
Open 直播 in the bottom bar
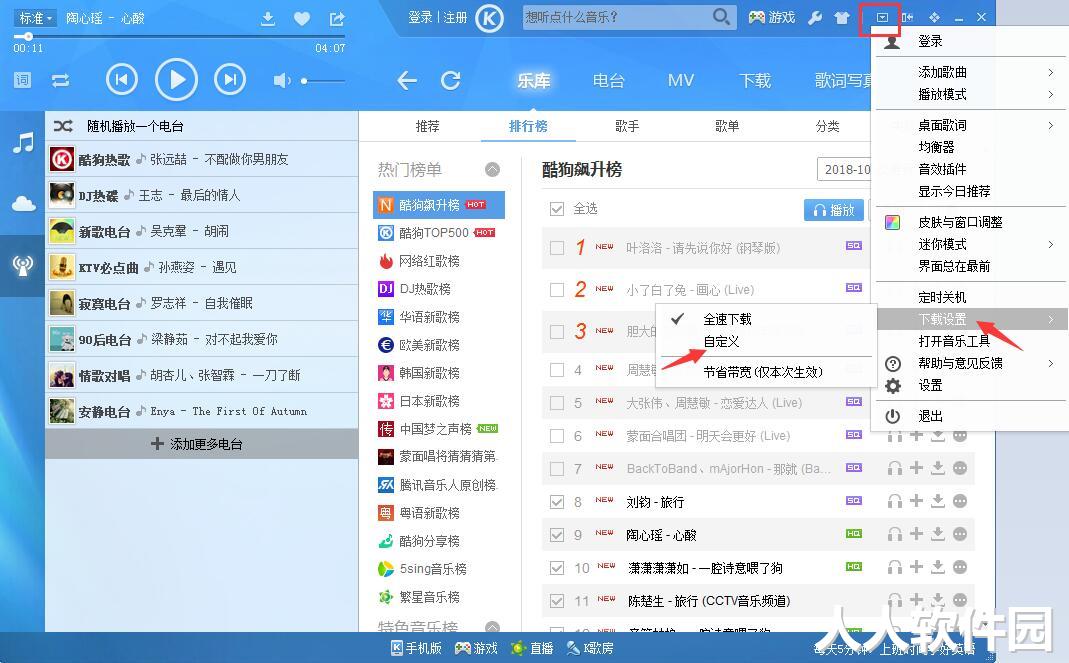click(532, 648)
